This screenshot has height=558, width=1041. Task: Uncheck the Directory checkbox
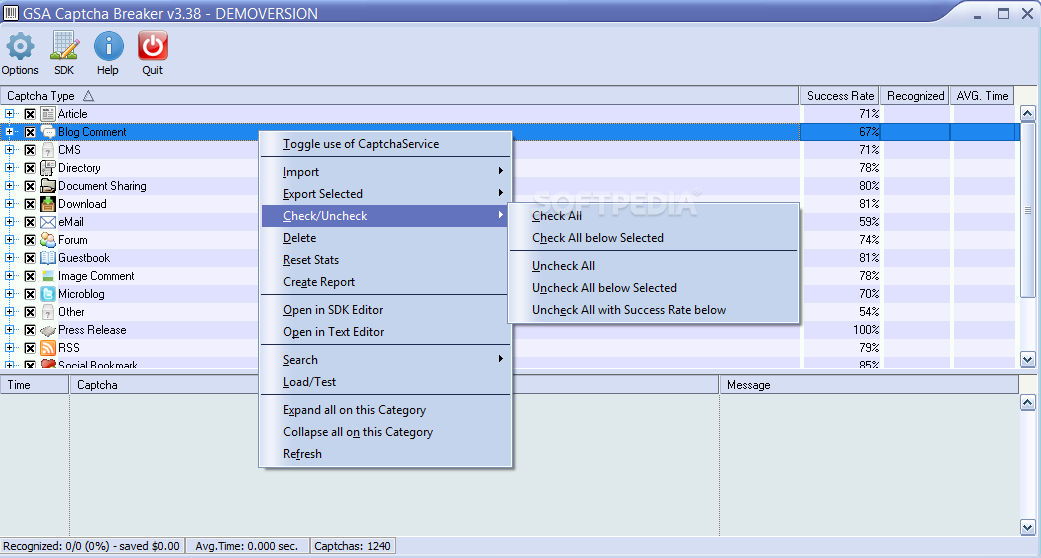coord(30,168)
